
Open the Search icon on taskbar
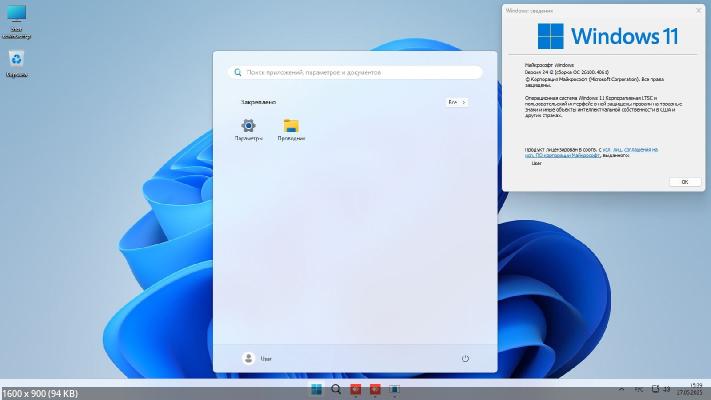pos(336,389)
